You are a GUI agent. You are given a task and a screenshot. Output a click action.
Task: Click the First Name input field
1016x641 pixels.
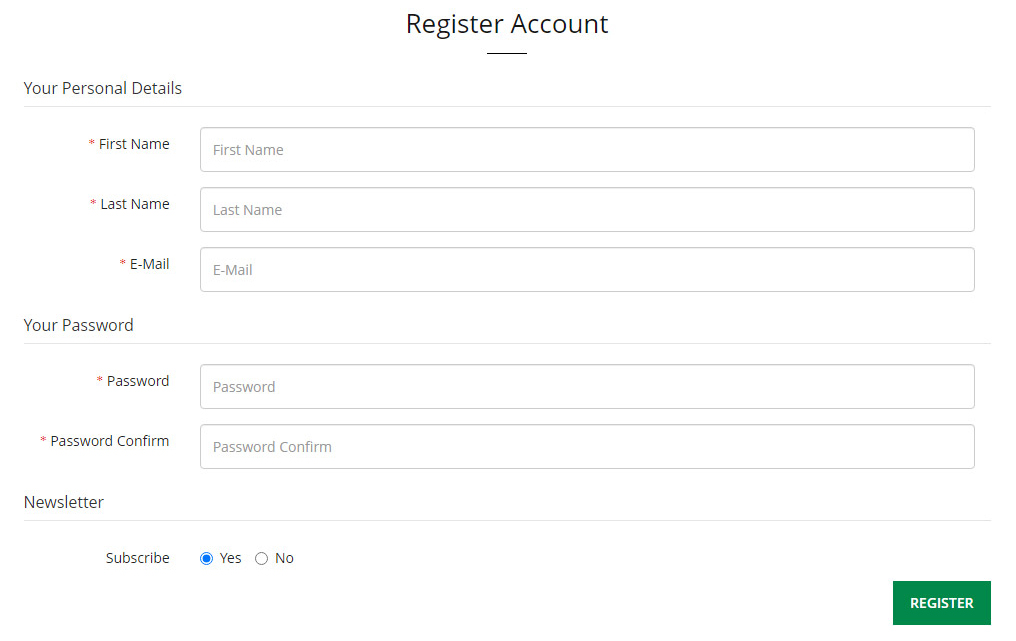(587, 150)
